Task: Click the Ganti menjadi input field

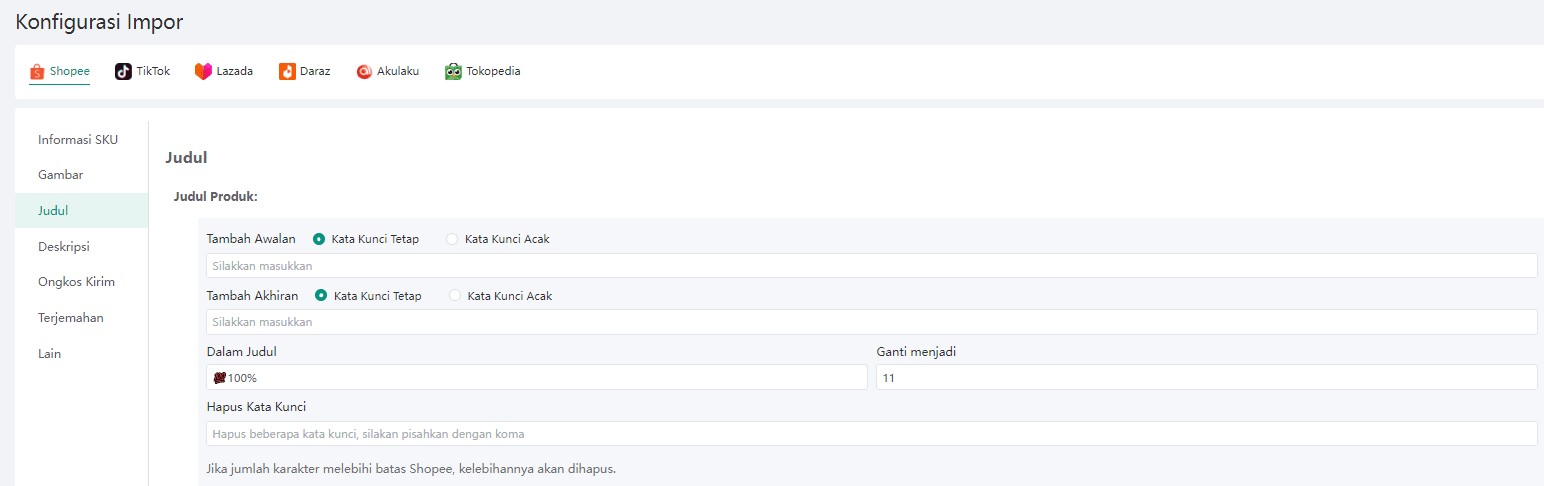Action: coord(1206,377)
